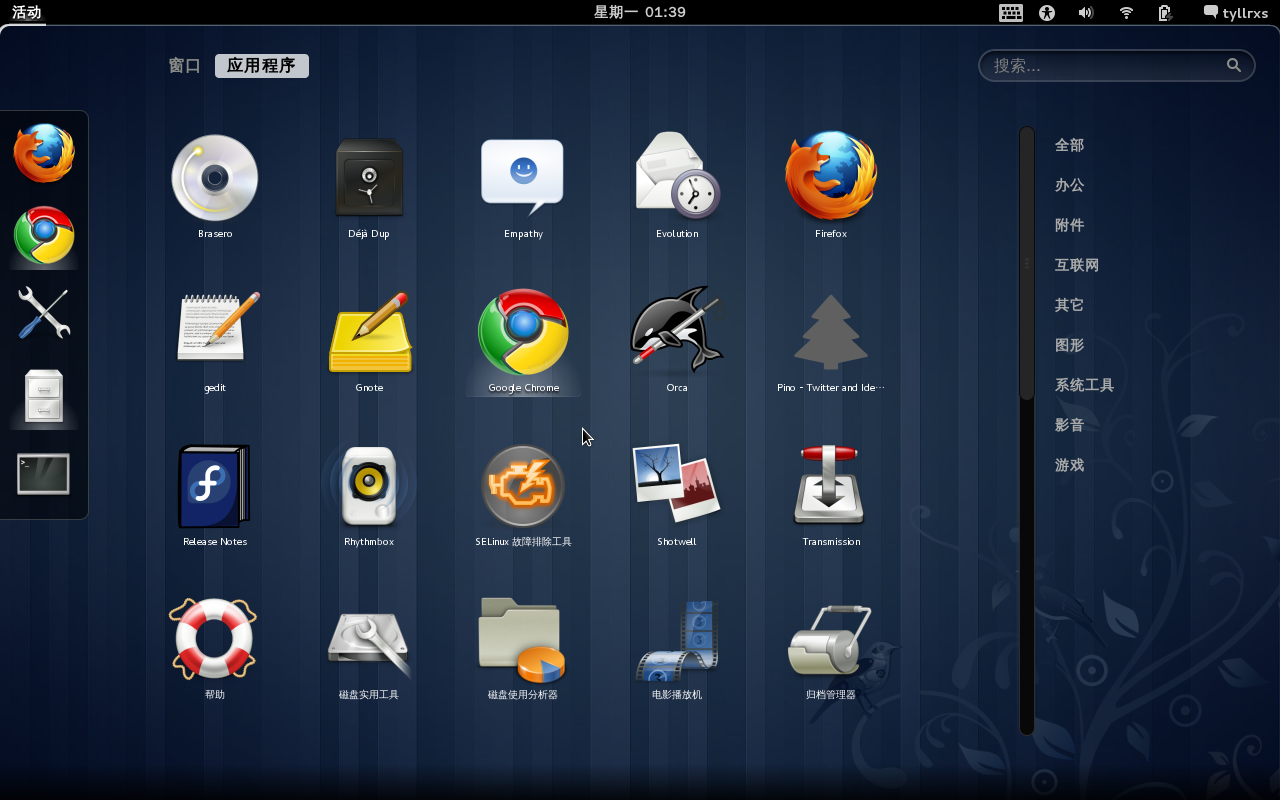Open battery status in top bar
Viewport: 1280px width, 800px height.
1165,12
